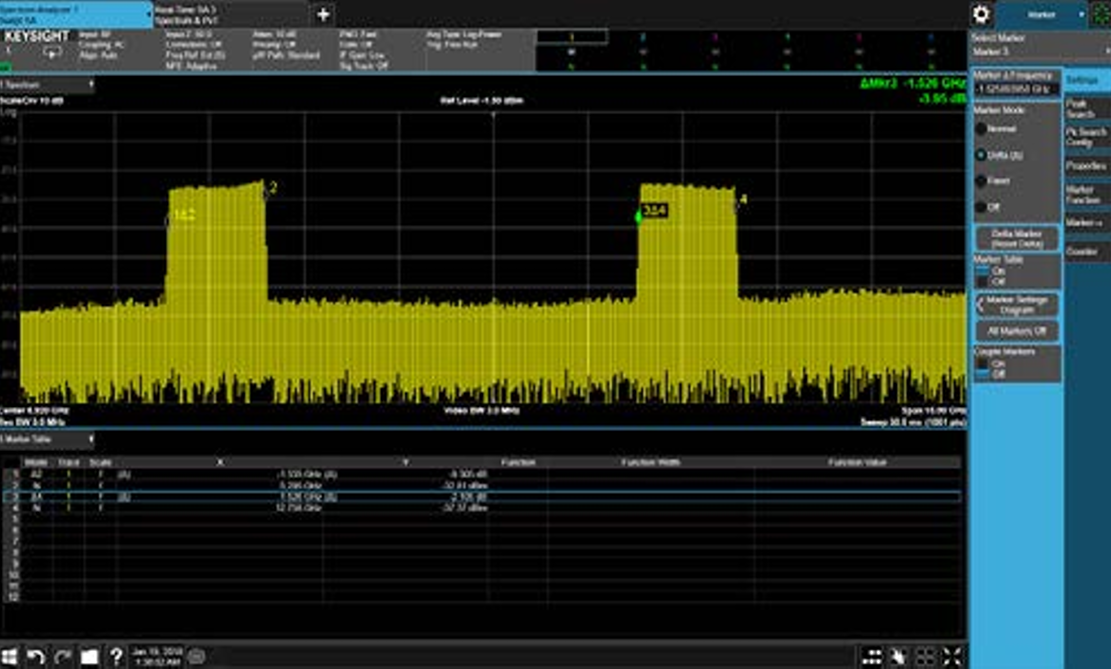Click the All Markers Off button
This screenshot has height=669, width=1111.
tap(1017, 331)
